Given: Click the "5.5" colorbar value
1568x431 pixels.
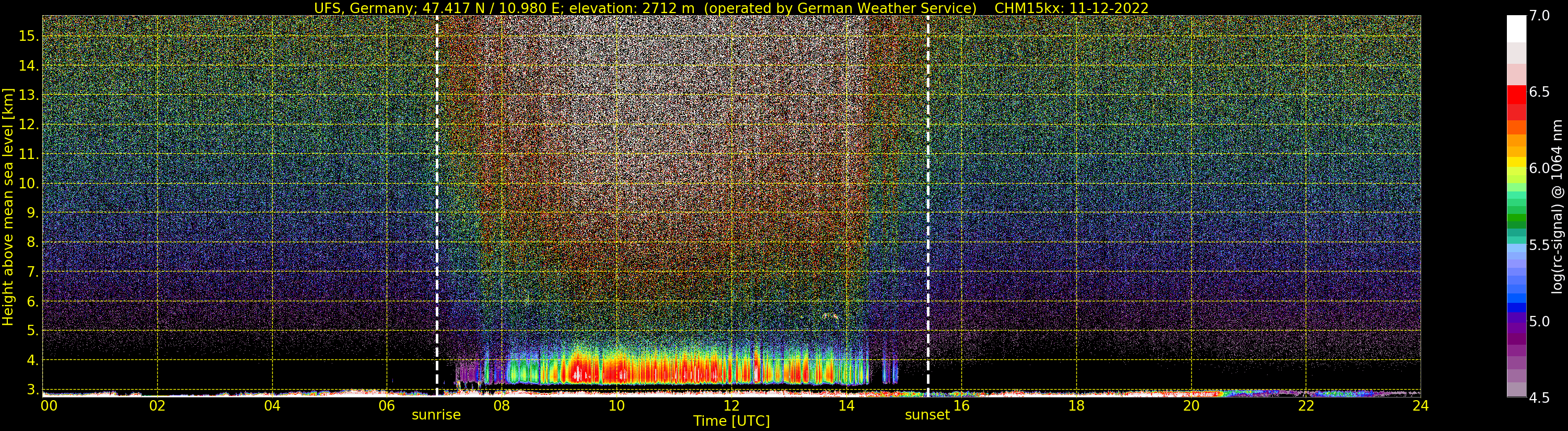Looking at the screenshot, I should point(1539,245).
